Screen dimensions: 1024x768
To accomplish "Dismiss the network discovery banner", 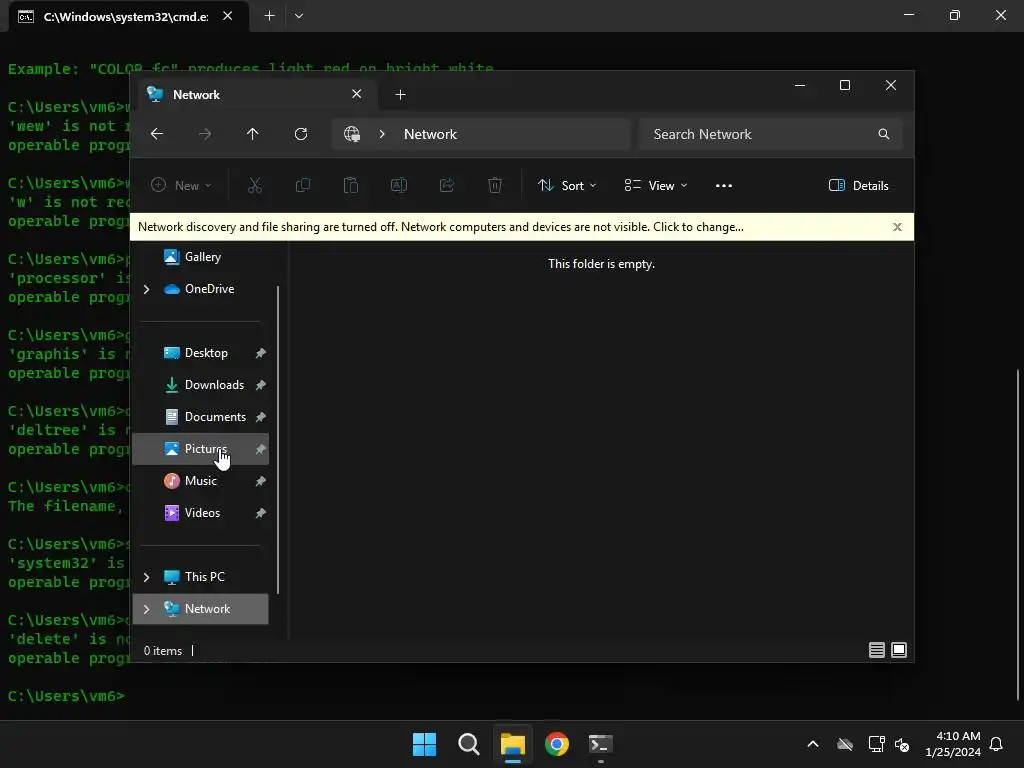I will [x=897, y=227].
